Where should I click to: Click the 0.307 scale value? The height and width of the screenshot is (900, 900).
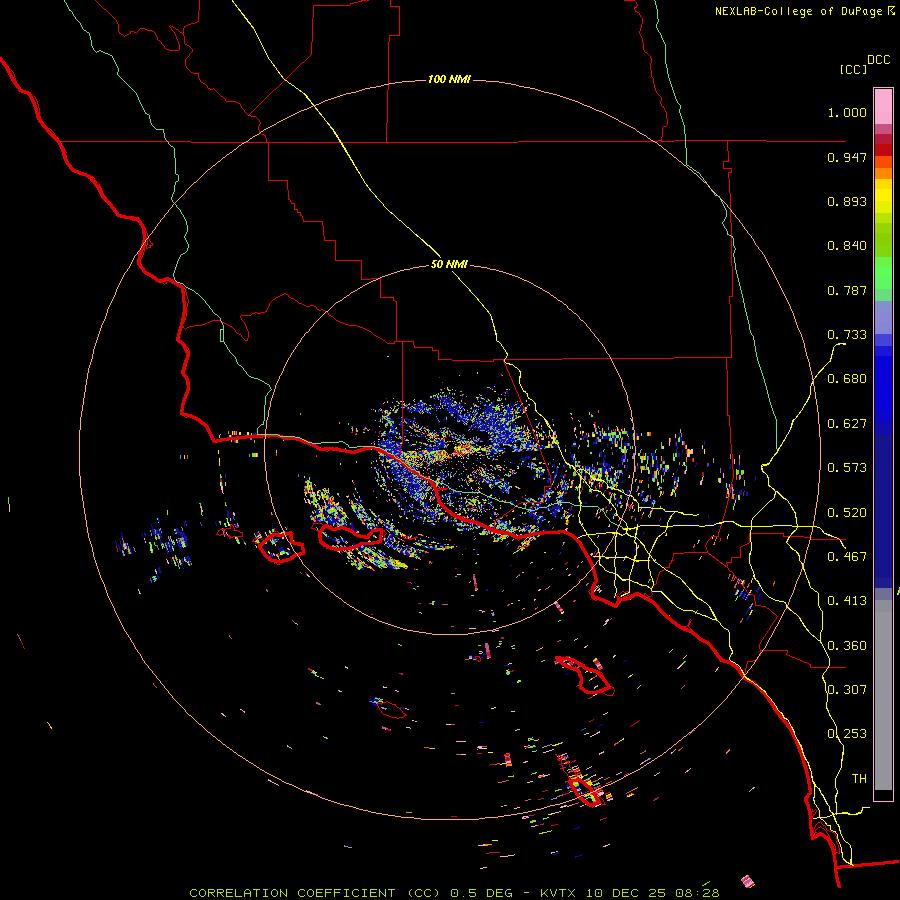coord(847,690)
